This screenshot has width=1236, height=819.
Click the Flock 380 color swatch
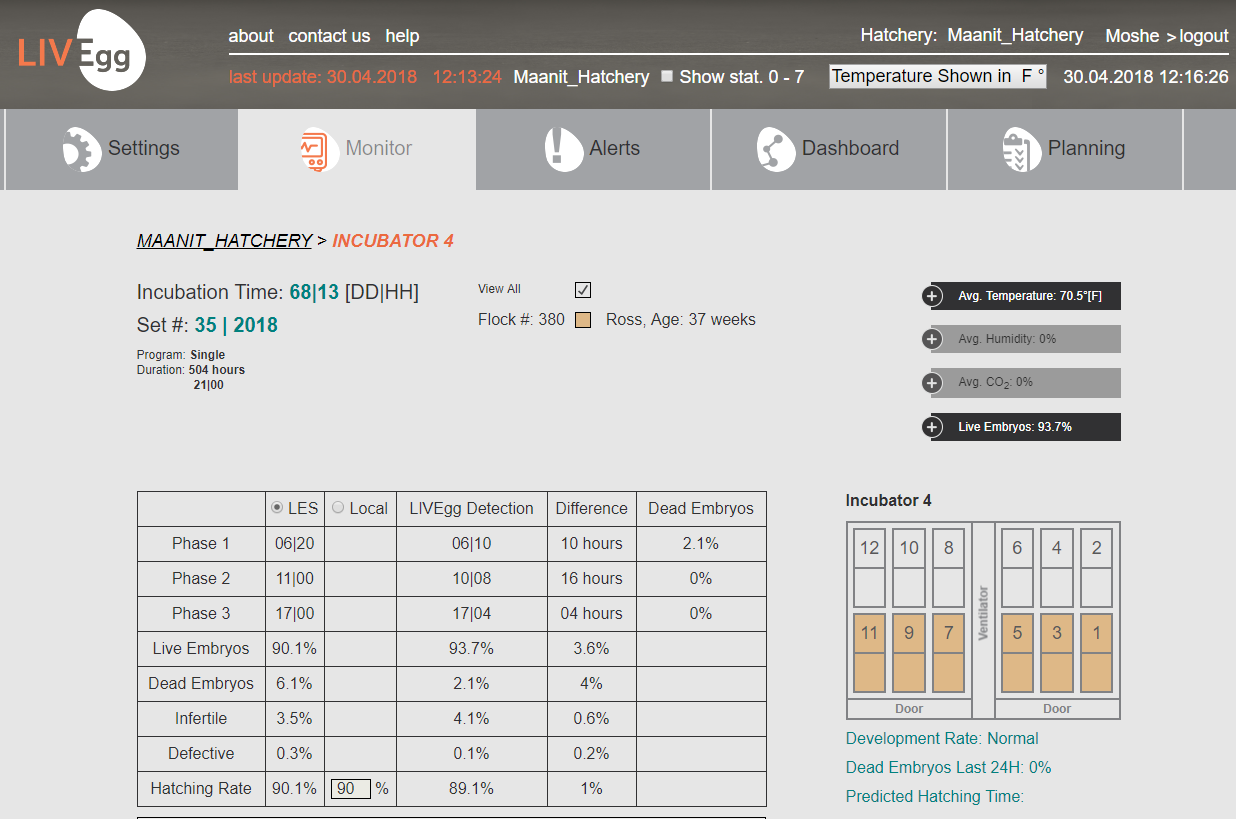pos(583,320)
